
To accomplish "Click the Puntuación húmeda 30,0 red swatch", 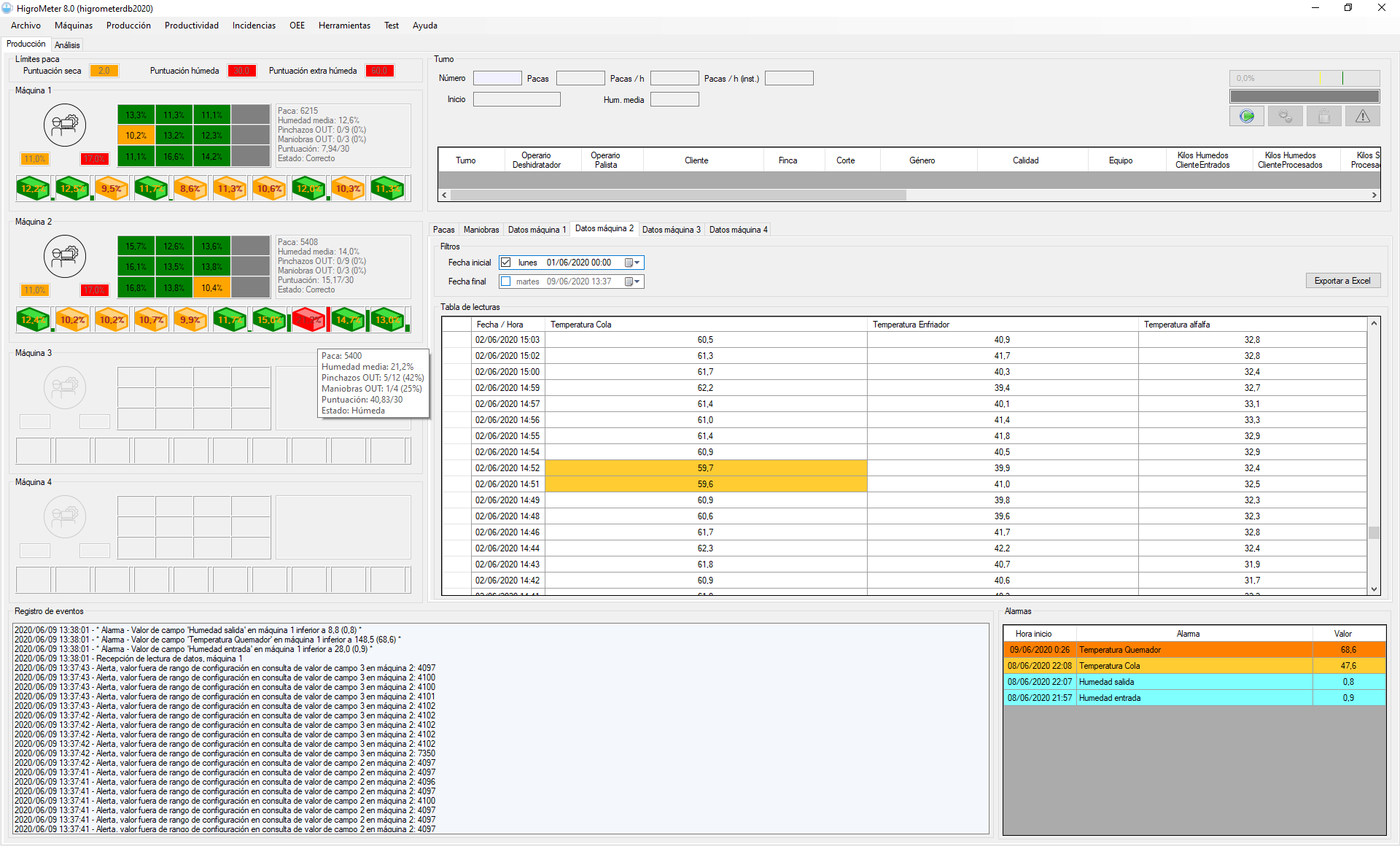I will 242,71.
